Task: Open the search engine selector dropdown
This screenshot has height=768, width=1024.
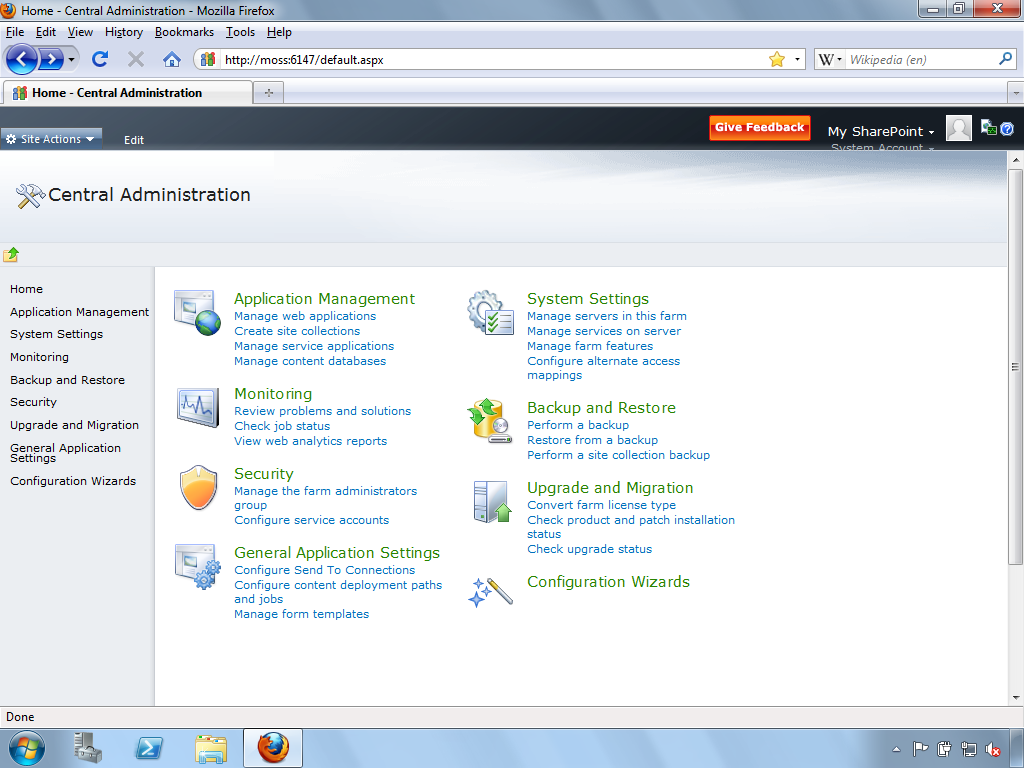Action: tap(830, 60)
